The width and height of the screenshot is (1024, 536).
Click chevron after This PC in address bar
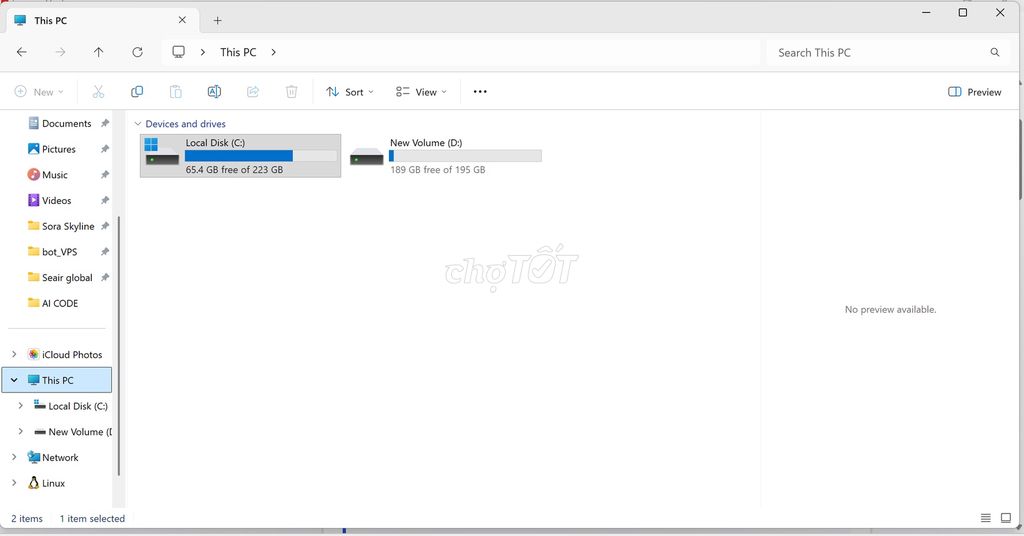pyautogui.click(x=273, y=52)
